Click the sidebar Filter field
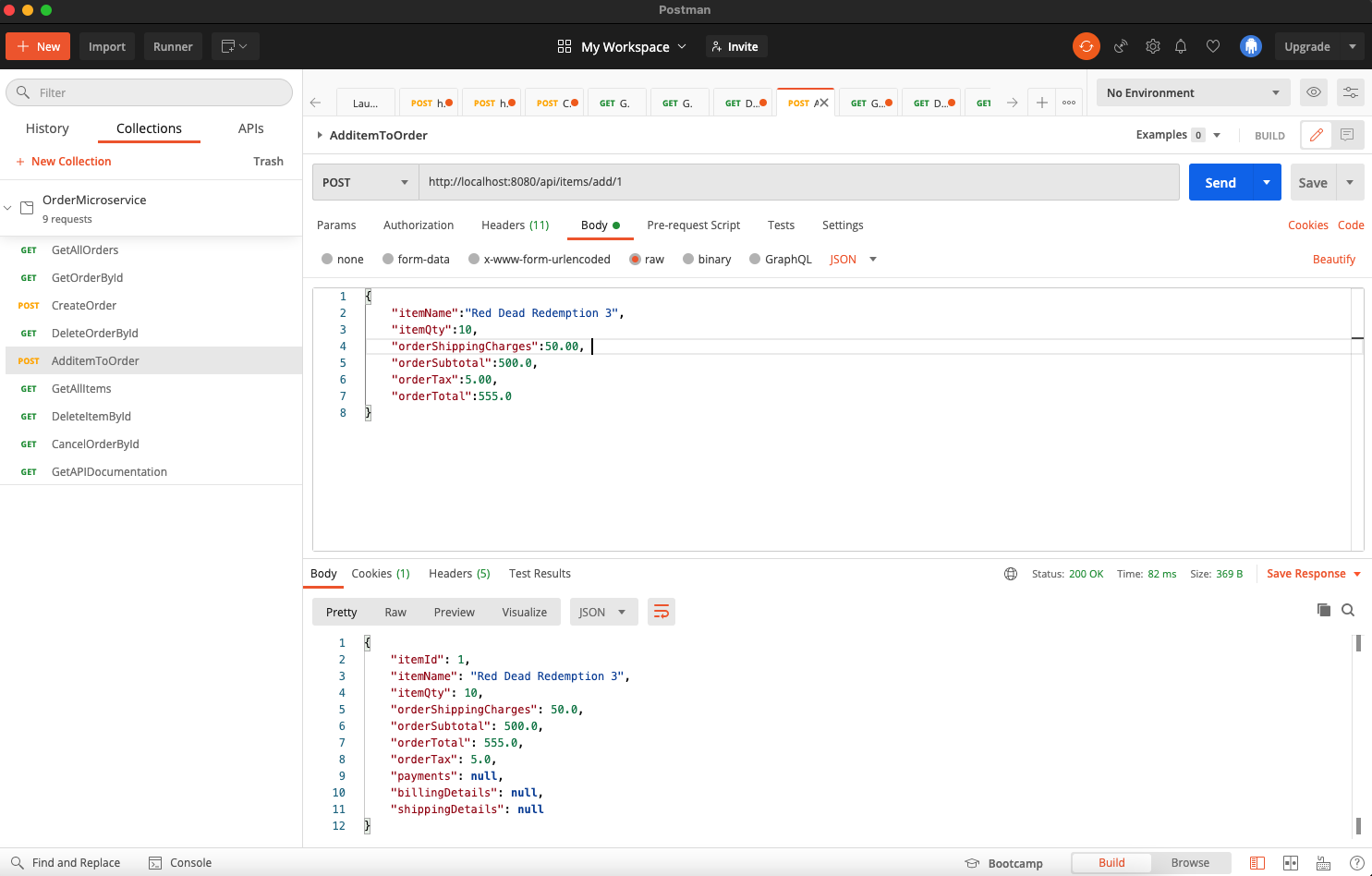Image resolution: width=1372 pixels, height=876 pixels. point(150,92)
